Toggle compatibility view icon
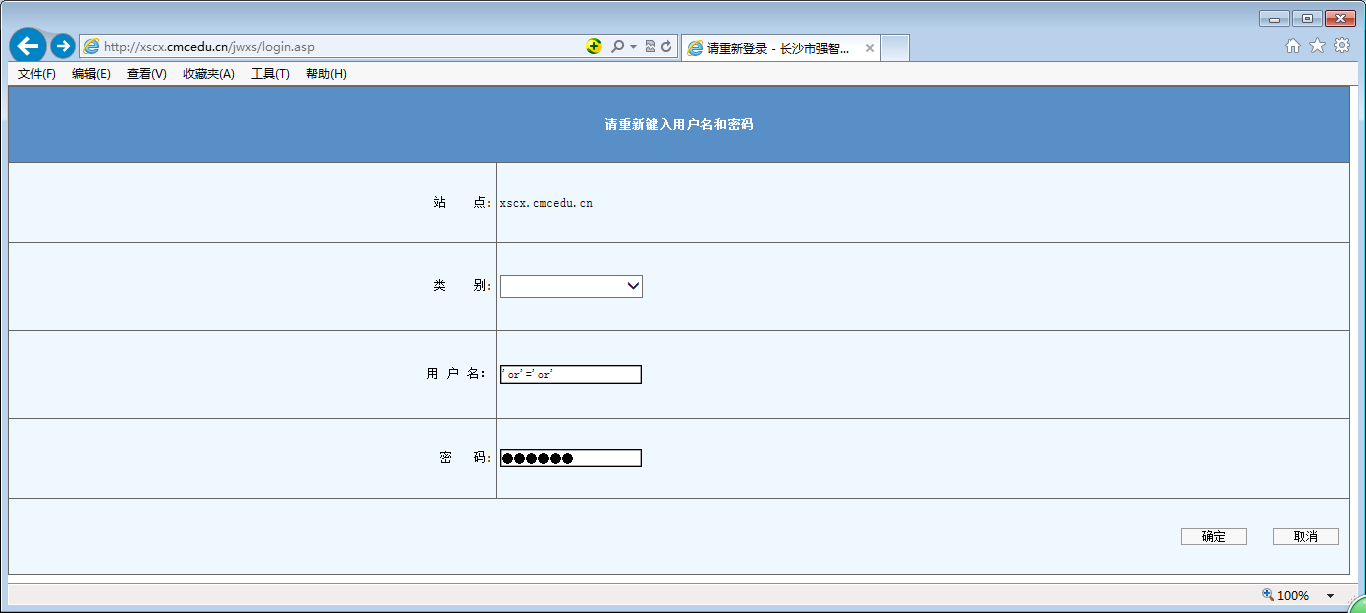Screen dimensions: 1366x613 [650, 46]
